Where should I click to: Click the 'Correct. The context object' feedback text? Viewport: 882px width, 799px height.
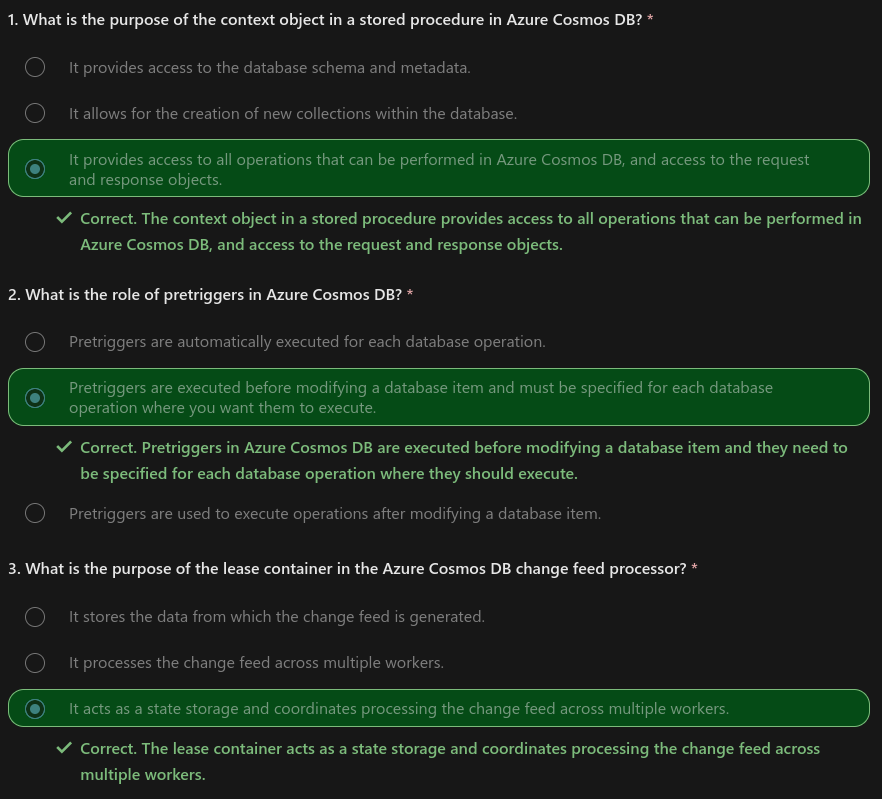pos(470,231)
